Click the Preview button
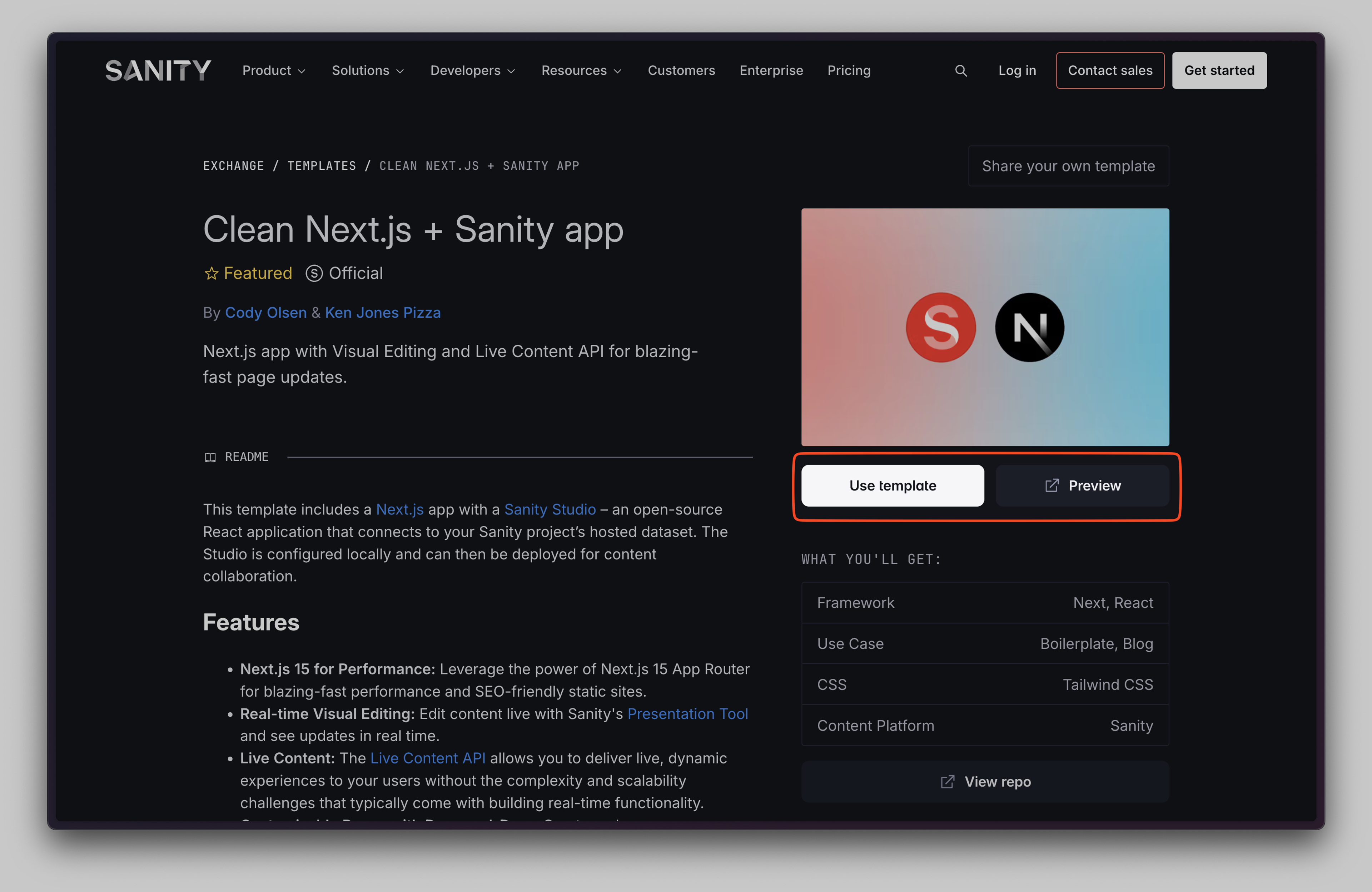The height and width of the screenshot is (892, 1372). [x=1082, y=486]
